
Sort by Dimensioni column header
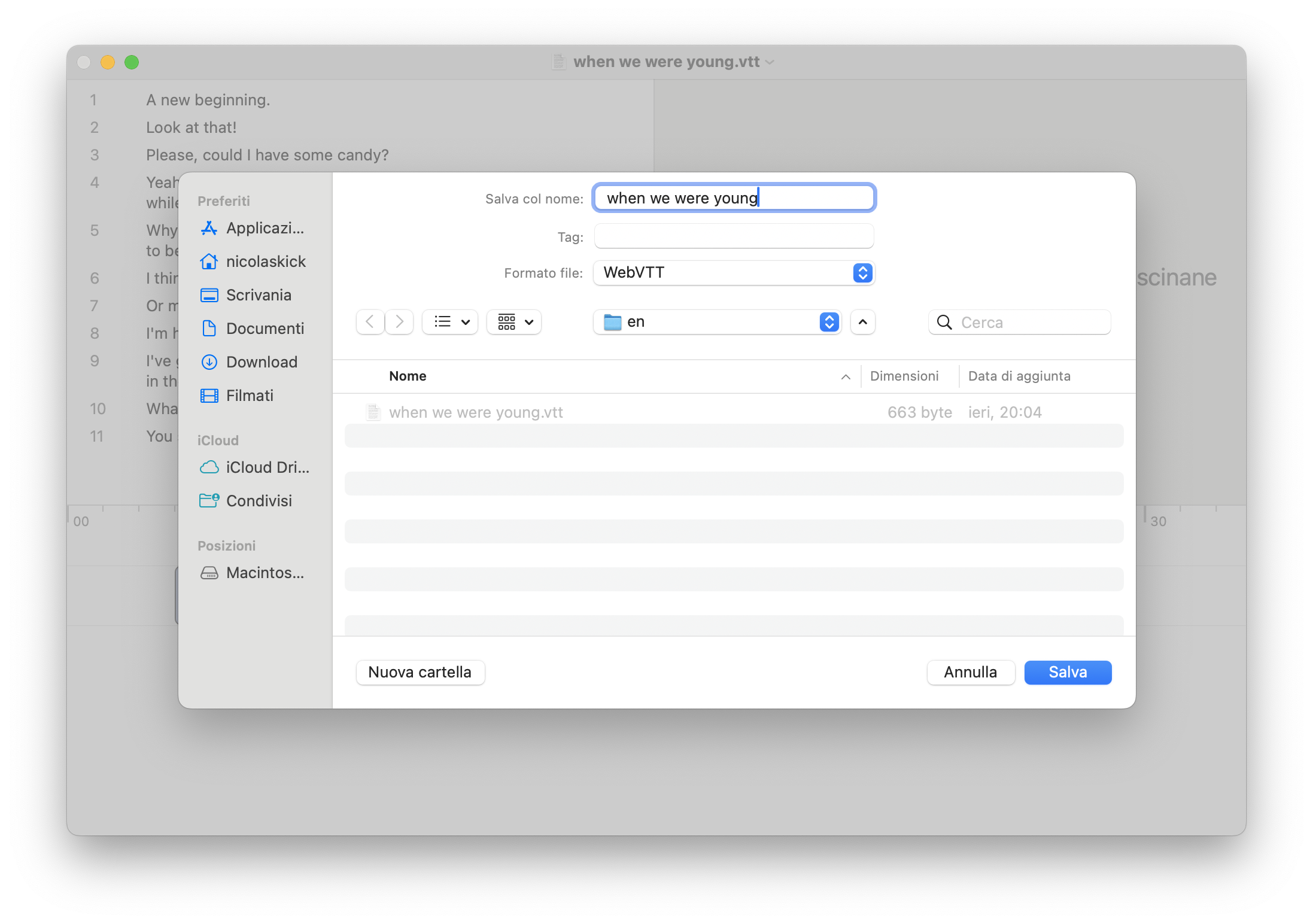(x=904, y=376)
